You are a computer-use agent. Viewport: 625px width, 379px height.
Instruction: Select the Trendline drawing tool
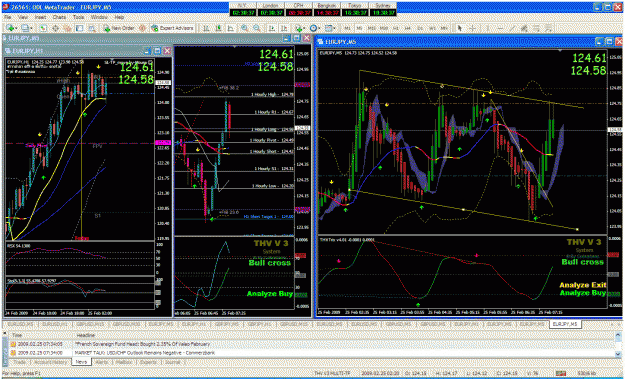click(513, 28)
